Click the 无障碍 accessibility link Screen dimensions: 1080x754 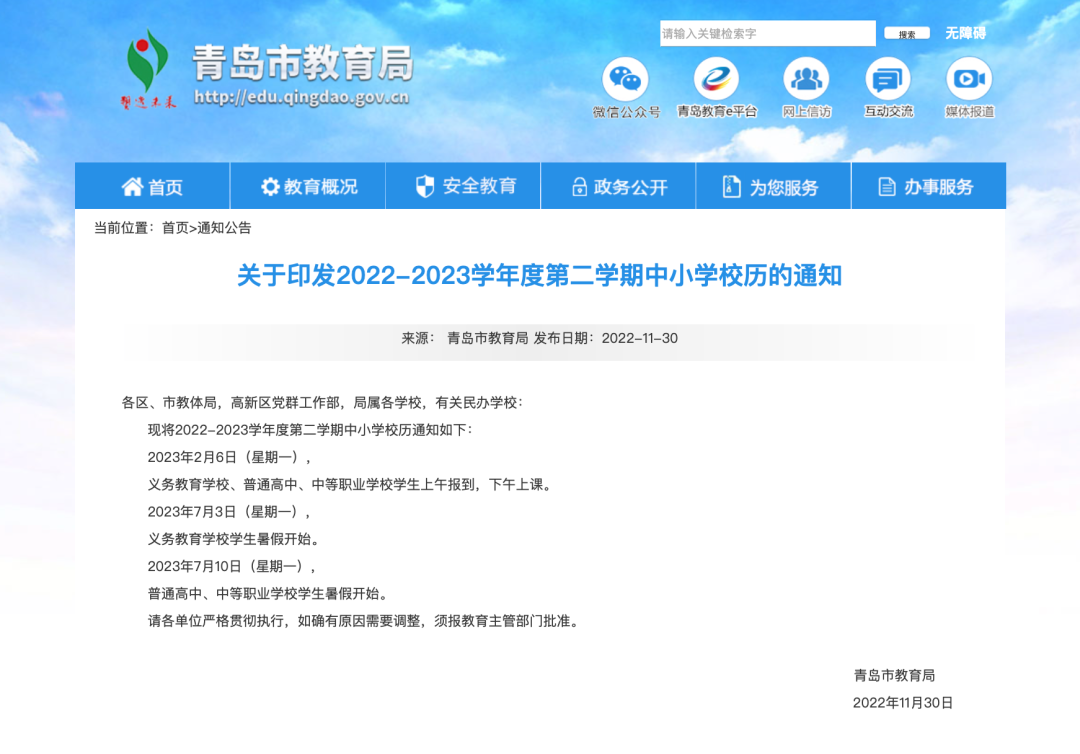[x=965, y=33]
